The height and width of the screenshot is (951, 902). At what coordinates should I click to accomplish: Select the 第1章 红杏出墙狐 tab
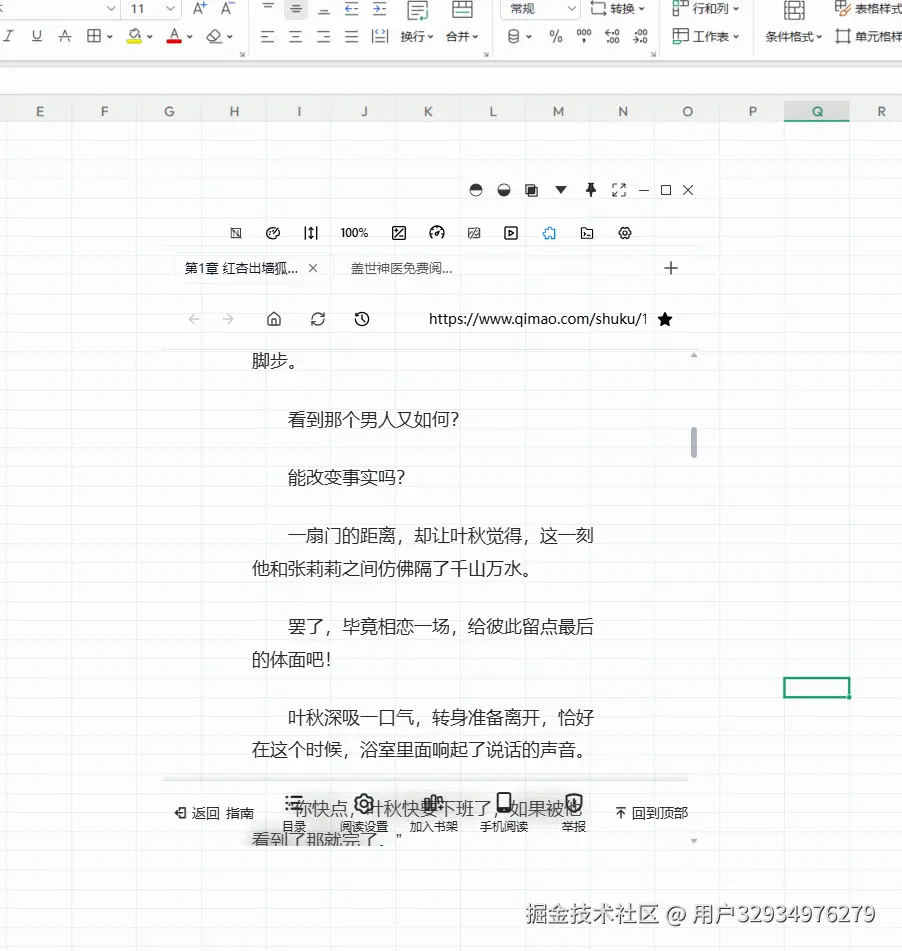pos(240,268)
